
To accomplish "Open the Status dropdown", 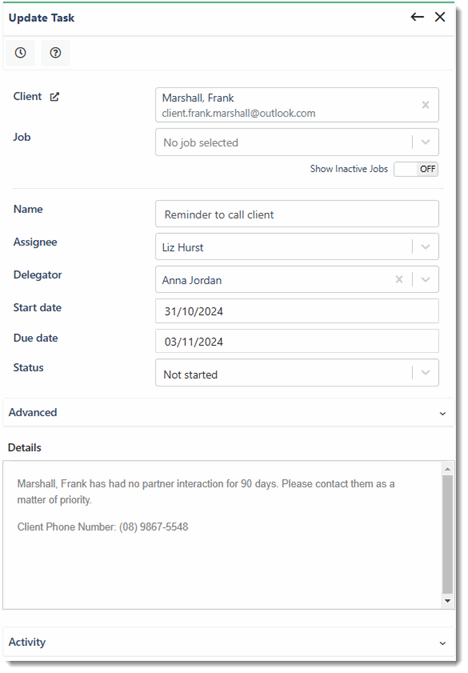I will [x=297, y=373].
